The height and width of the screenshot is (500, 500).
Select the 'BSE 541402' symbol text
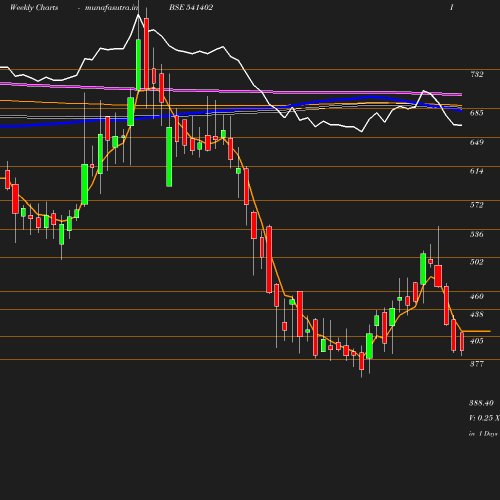pos(191,7)
